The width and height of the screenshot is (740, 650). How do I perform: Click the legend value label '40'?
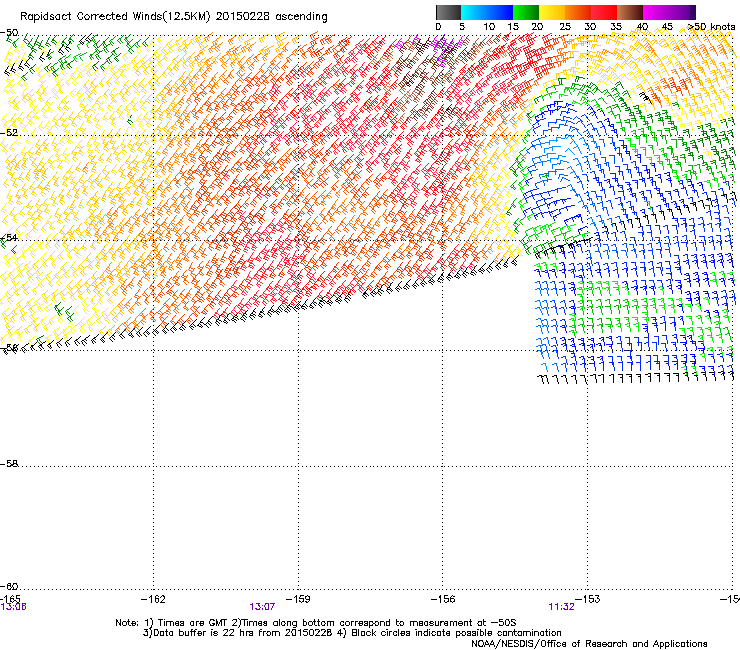coord(642,27)
